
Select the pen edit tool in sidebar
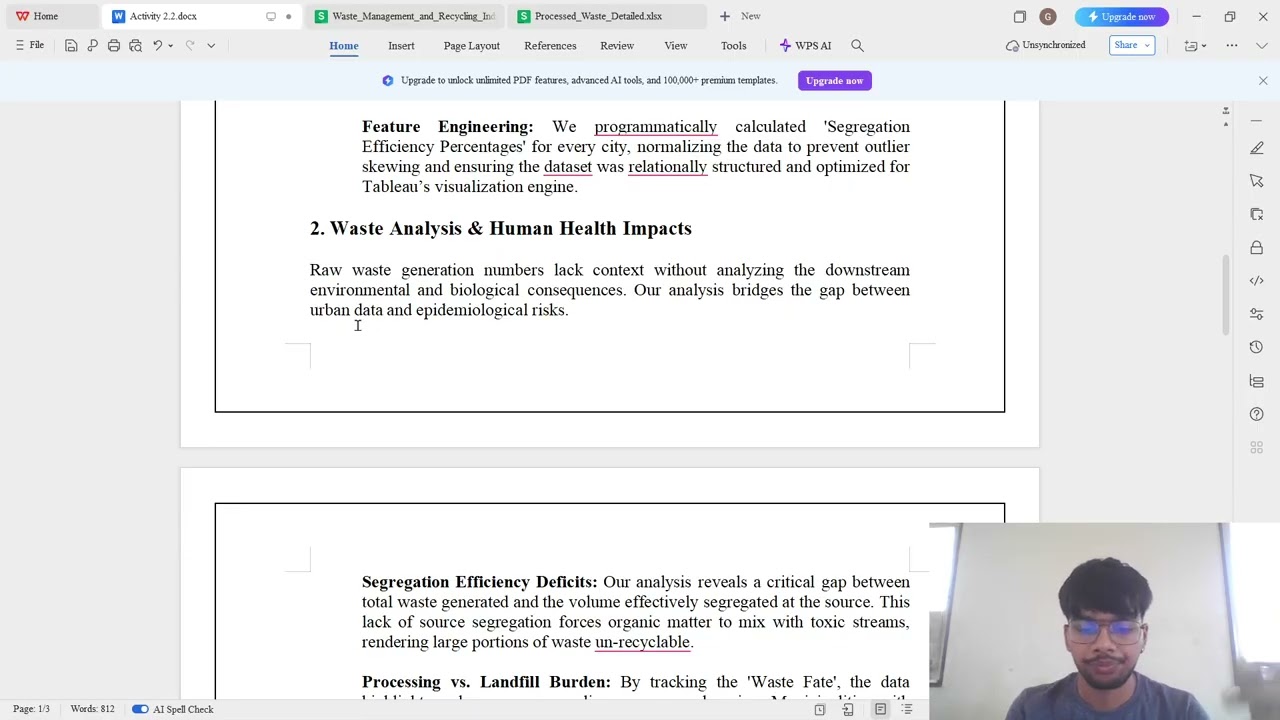(1257, 148)
